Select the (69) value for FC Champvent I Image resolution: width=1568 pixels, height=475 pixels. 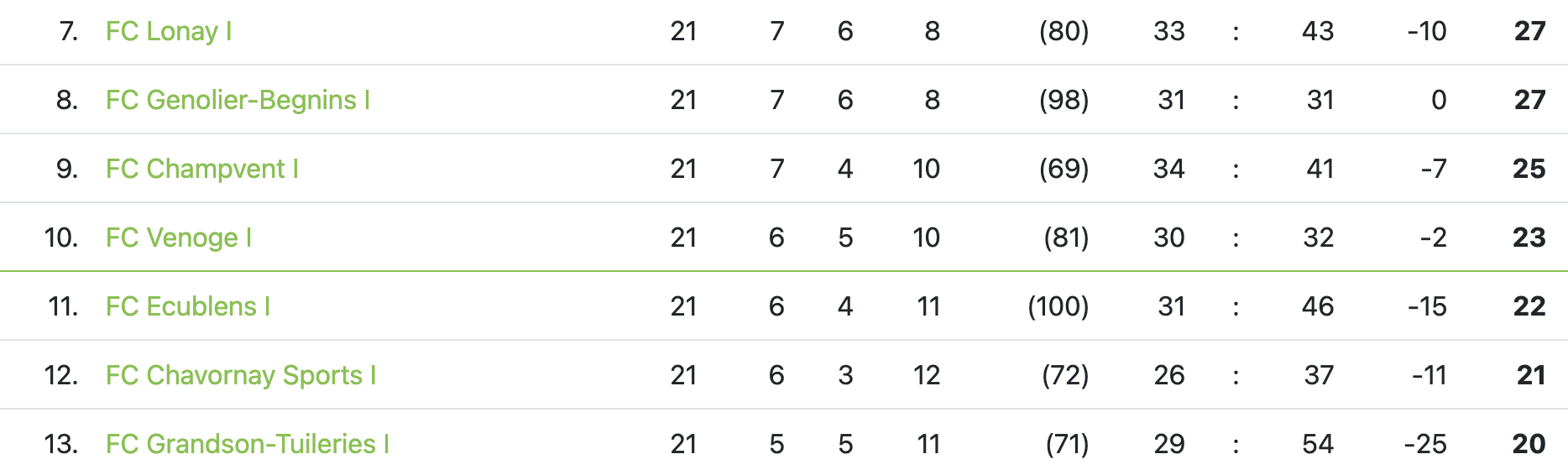[x=1064, y=169]
